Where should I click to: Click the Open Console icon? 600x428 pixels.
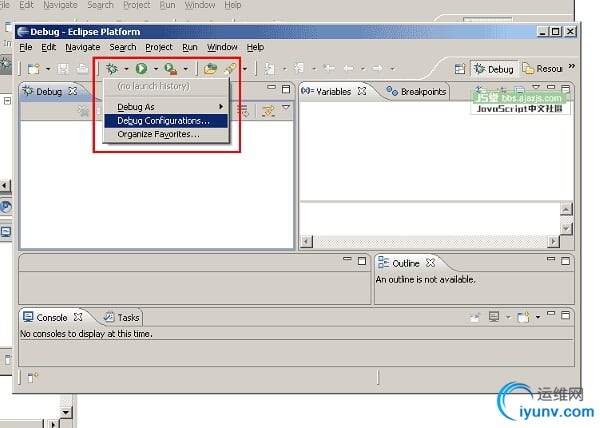[523, 317]
